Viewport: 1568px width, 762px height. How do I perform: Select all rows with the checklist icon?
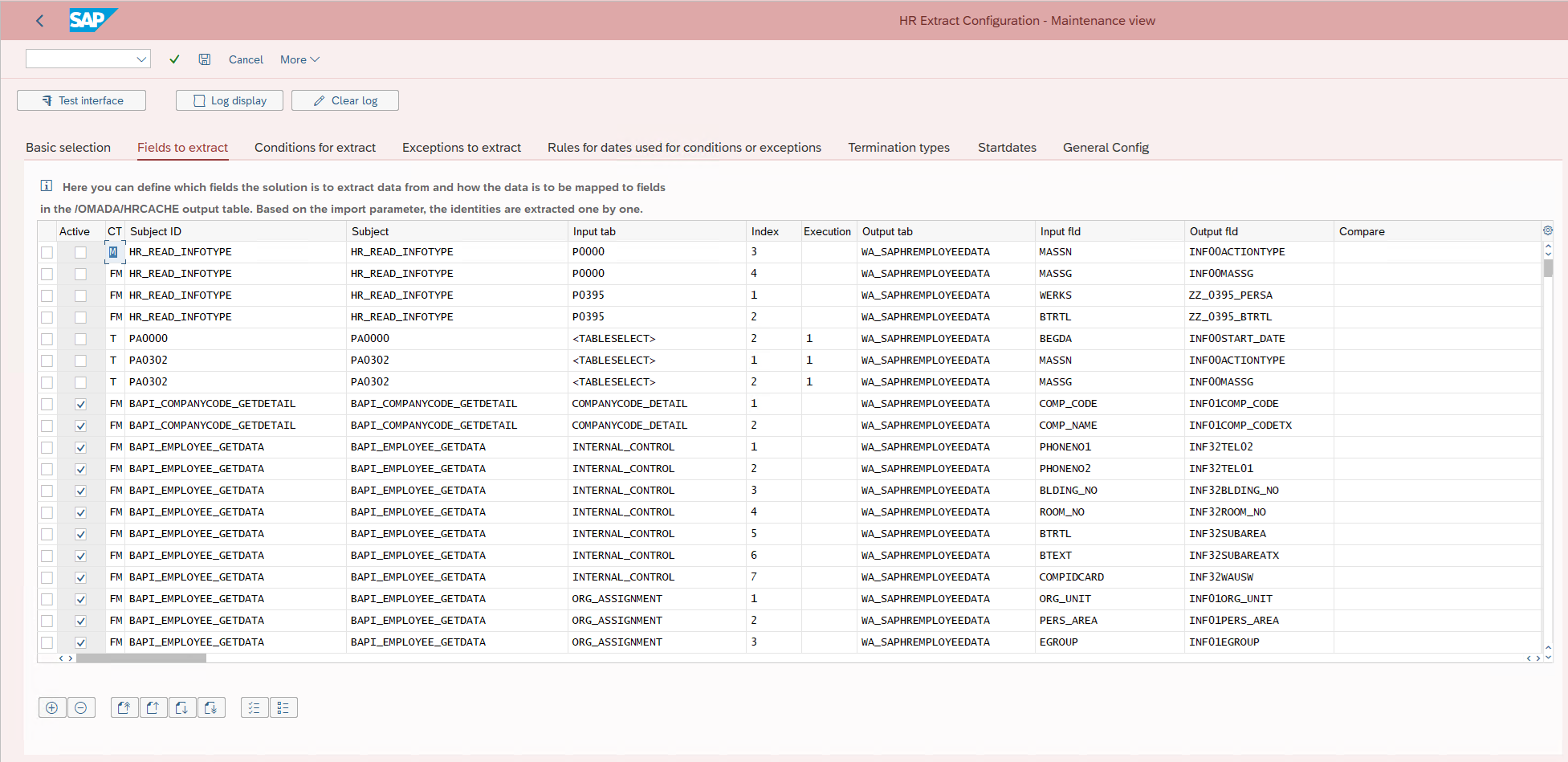pos(255,707)
